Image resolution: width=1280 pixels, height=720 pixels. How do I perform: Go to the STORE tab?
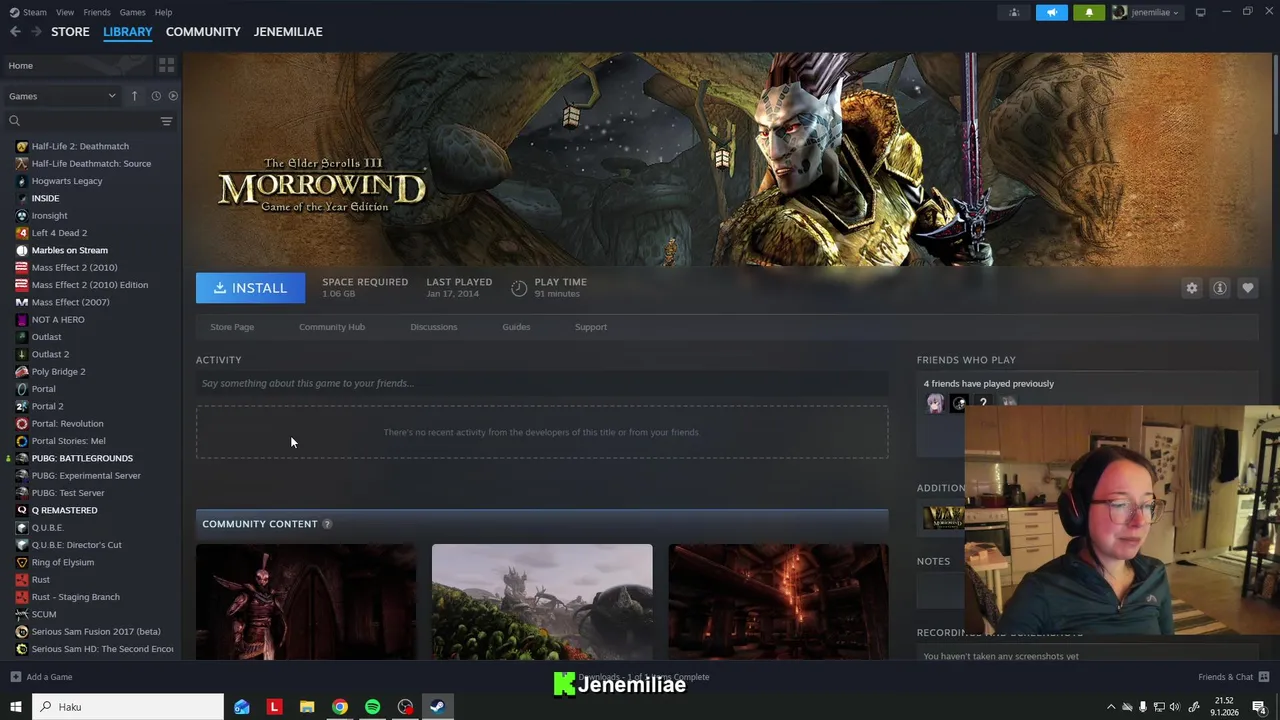click(x=70, y=32)
